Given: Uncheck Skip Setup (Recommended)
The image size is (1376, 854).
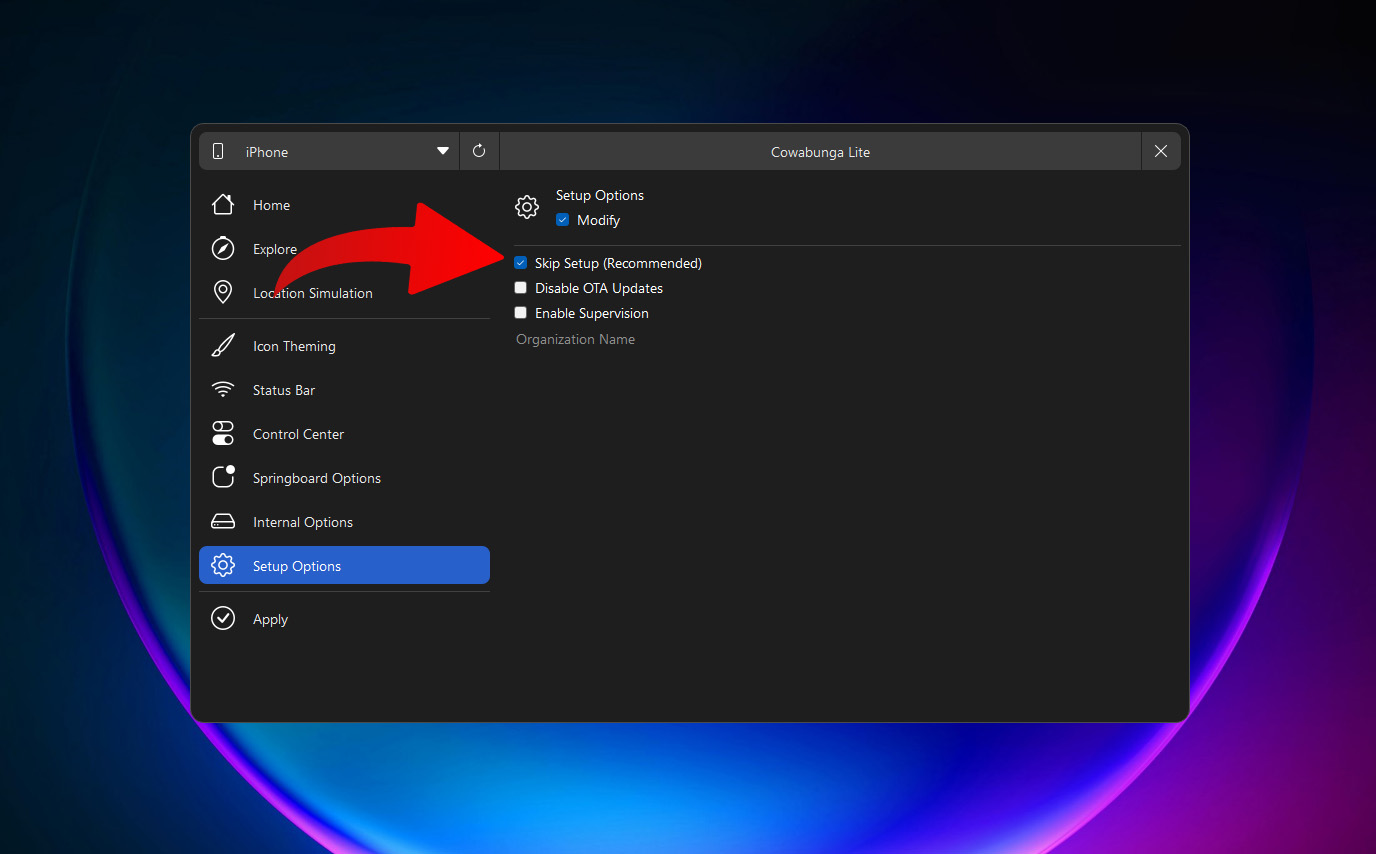Looking at the screenshot, I should point(520,263).
